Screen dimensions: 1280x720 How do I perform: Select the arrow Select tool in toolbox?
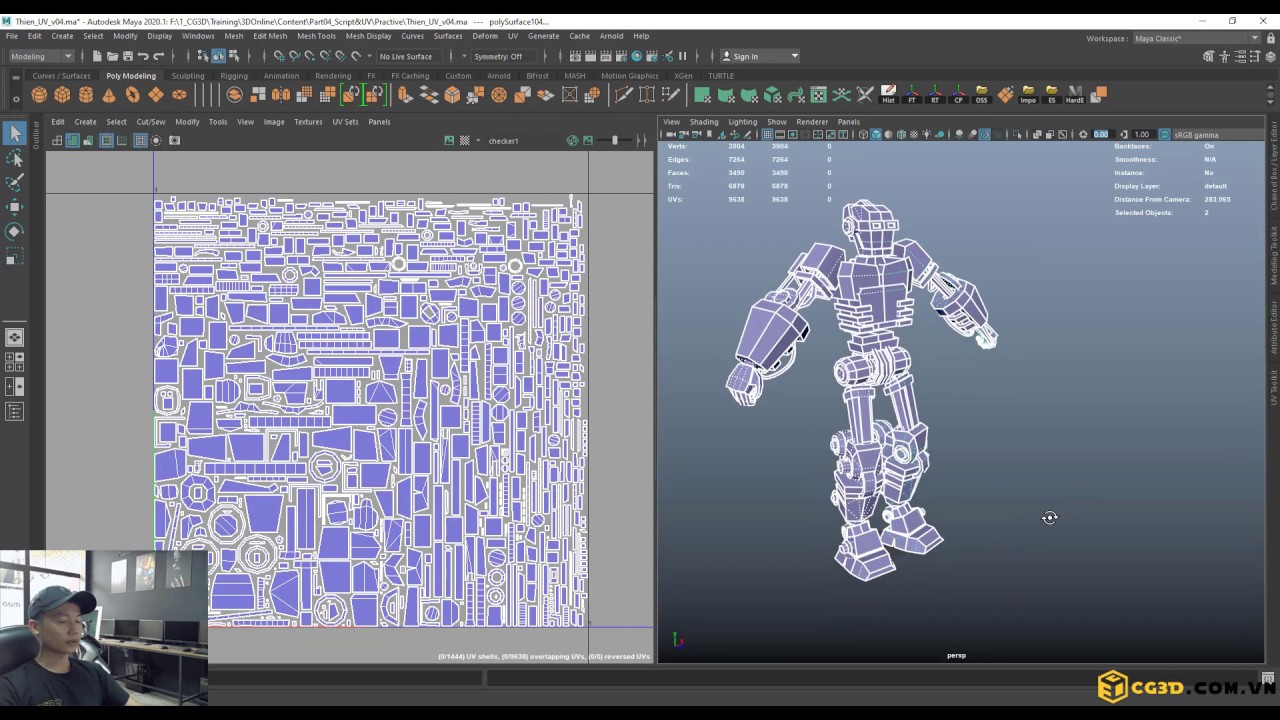pyautogui.click(x=14, y=133)
